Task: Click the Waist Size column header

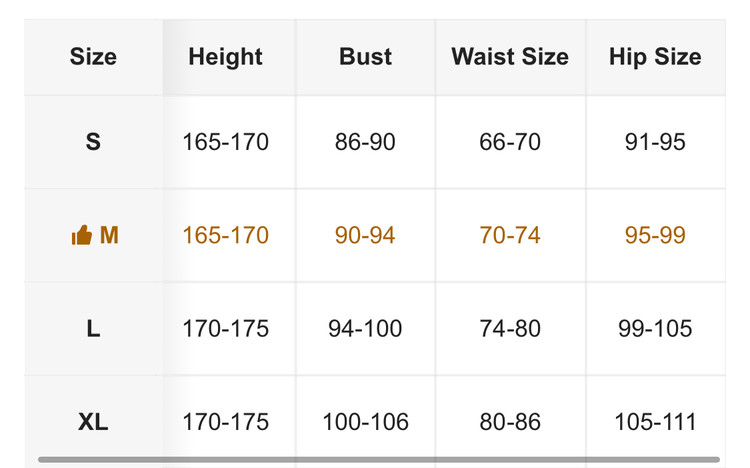Action: 510,56
